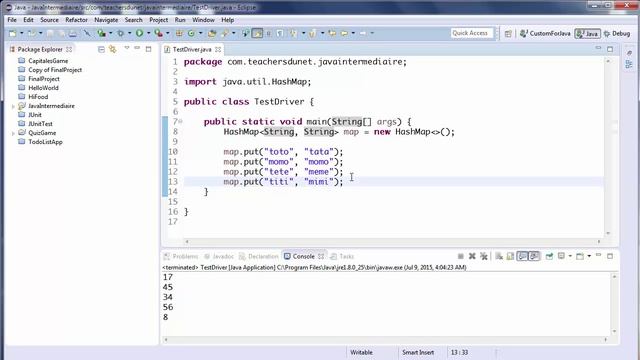The width and height of the screenshot is (640, 360).
Task: Collapse All in Package Explorer
Action: [101, 49]
